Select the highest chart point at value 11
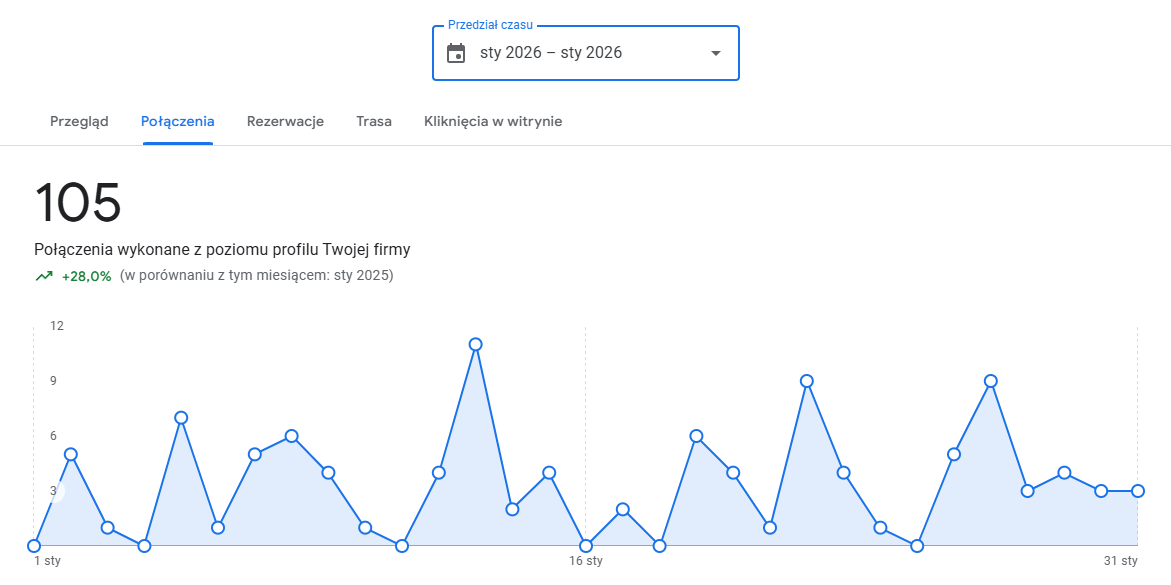Screen dimensions: 1171x585 (476, 344)
